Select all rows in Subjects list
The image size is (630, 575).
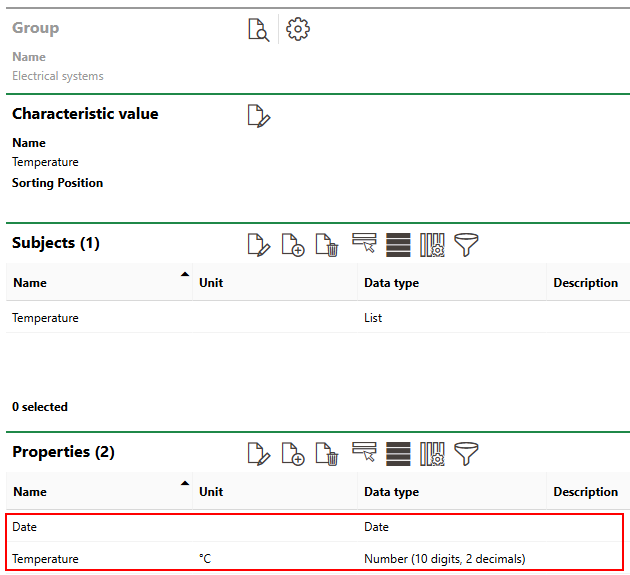(398, 245)
